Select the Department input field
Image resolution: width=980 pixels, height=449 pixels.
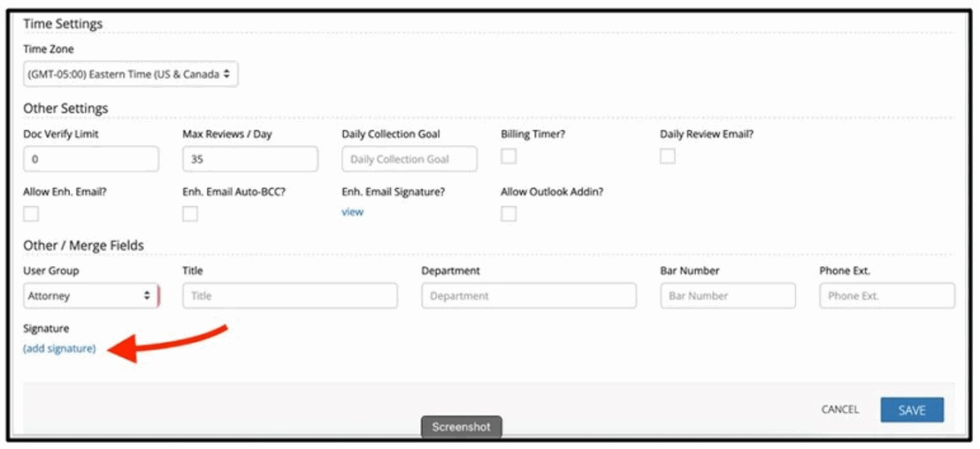click(x=529, y=296)
